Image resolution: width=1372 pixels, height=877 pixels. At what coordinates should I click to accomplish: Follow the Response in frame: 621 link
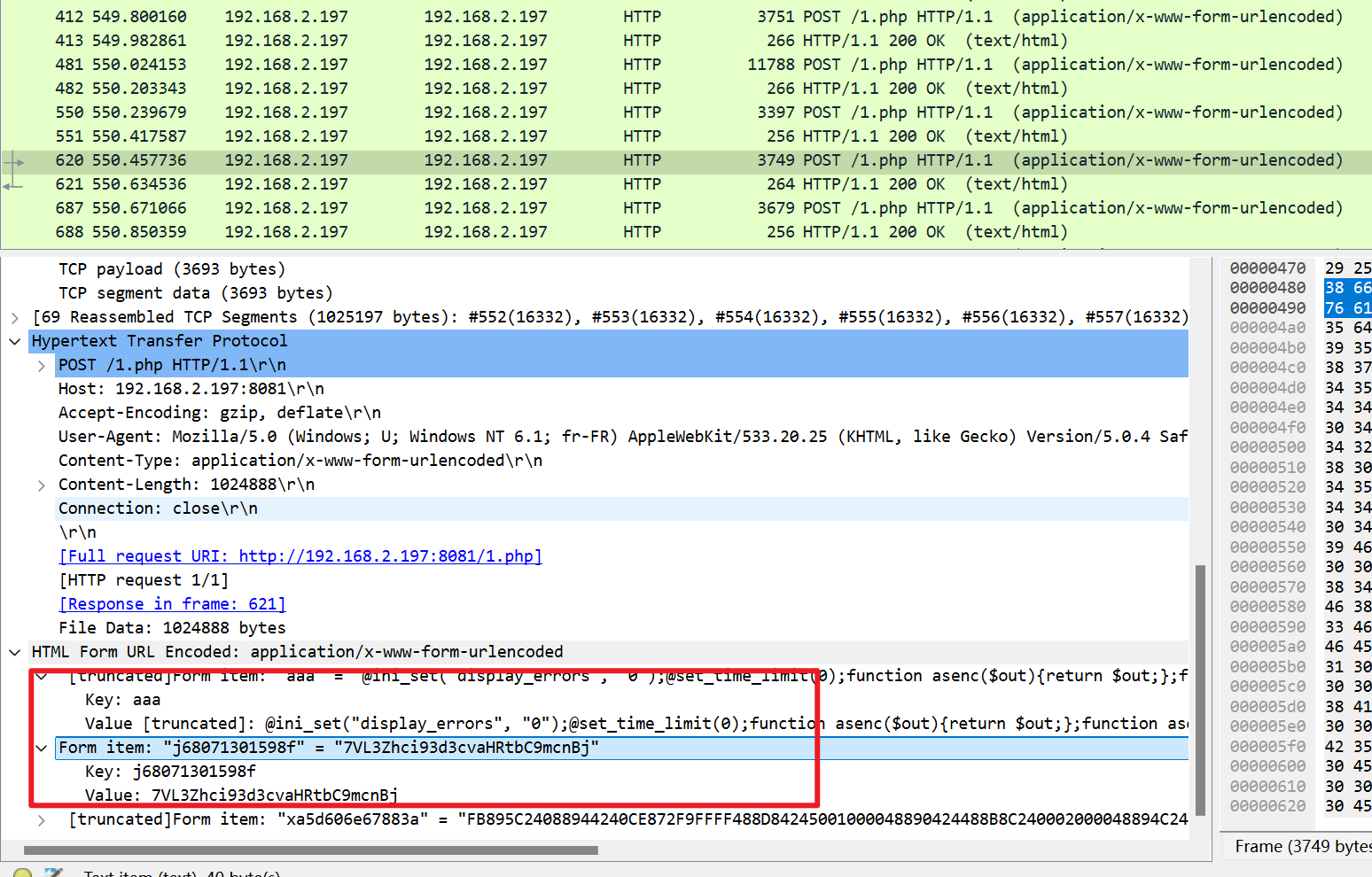point(172,604)
